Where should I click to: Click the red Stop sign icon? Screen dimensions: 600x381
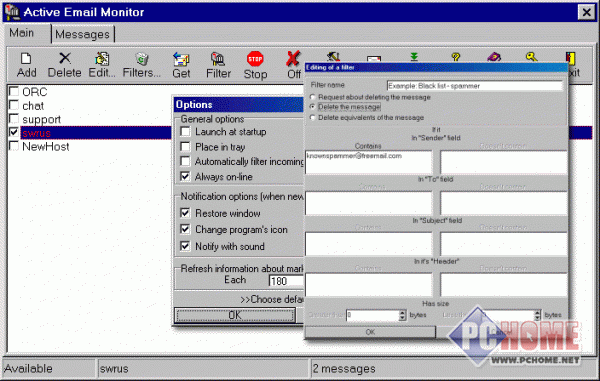tap(255, 59)
